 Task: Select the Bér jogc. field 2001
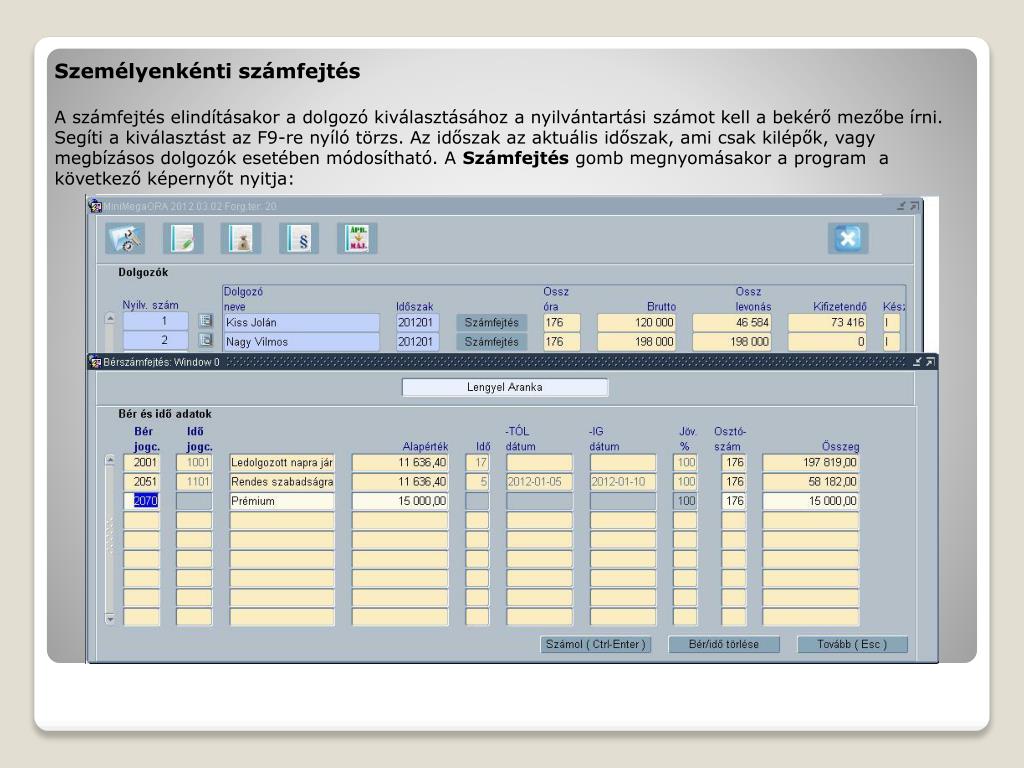coord(142,463)
